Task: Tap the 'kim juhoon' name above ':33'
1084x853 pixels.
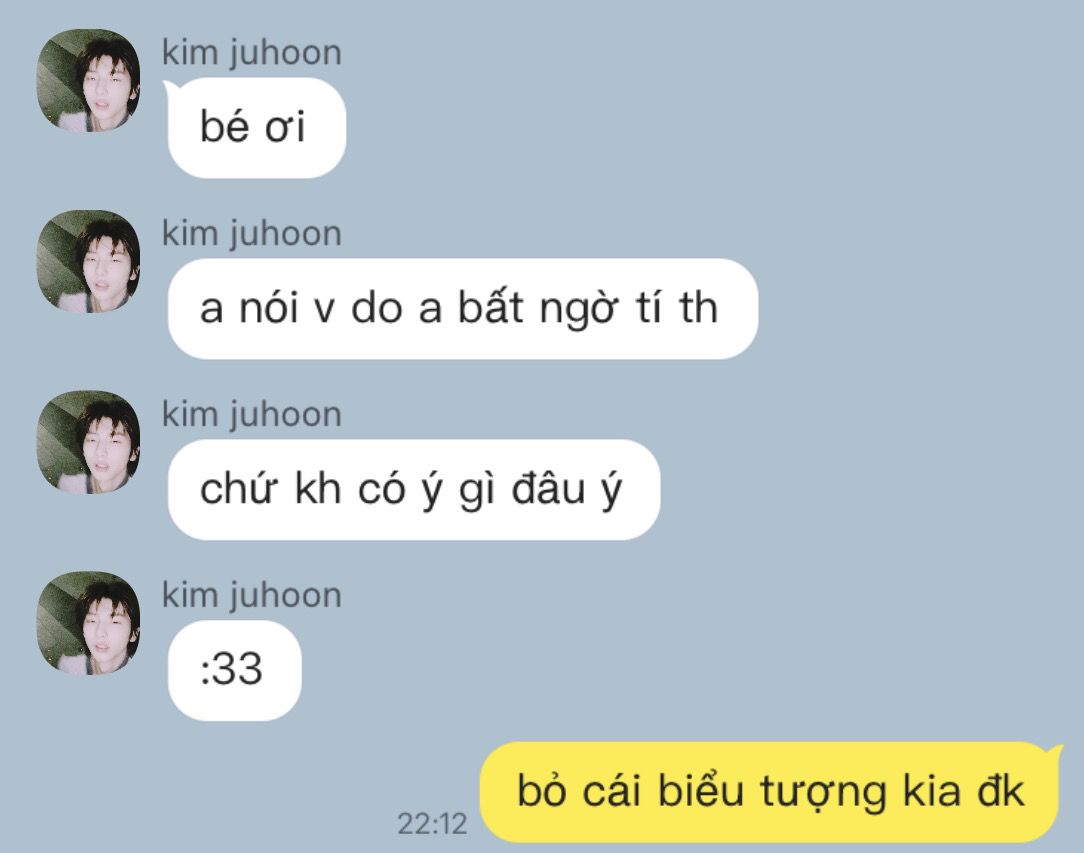Action: click(x=252, y=596)
